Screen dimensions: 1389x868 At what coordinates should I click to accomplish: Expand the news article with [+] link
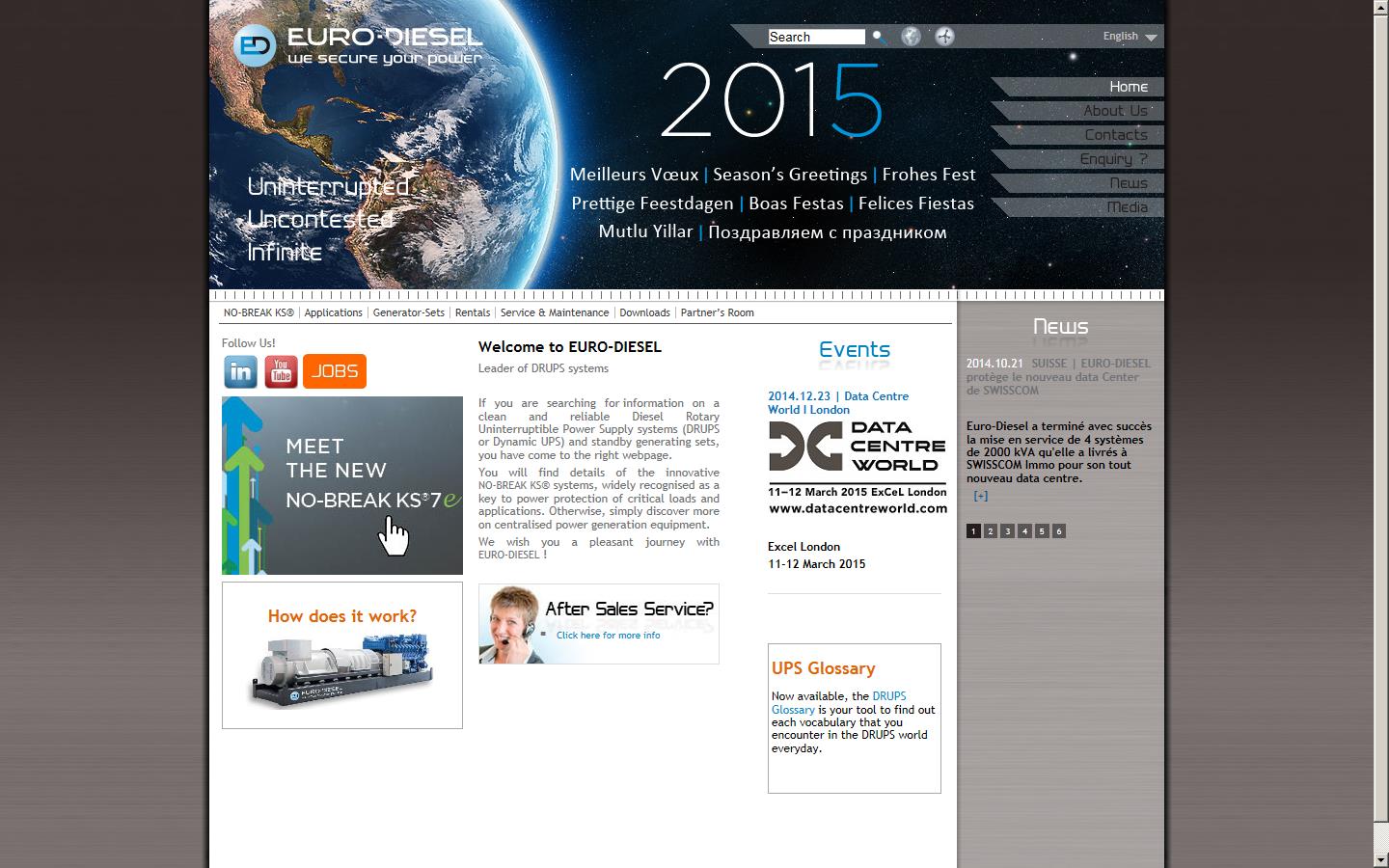coord(981,496)
